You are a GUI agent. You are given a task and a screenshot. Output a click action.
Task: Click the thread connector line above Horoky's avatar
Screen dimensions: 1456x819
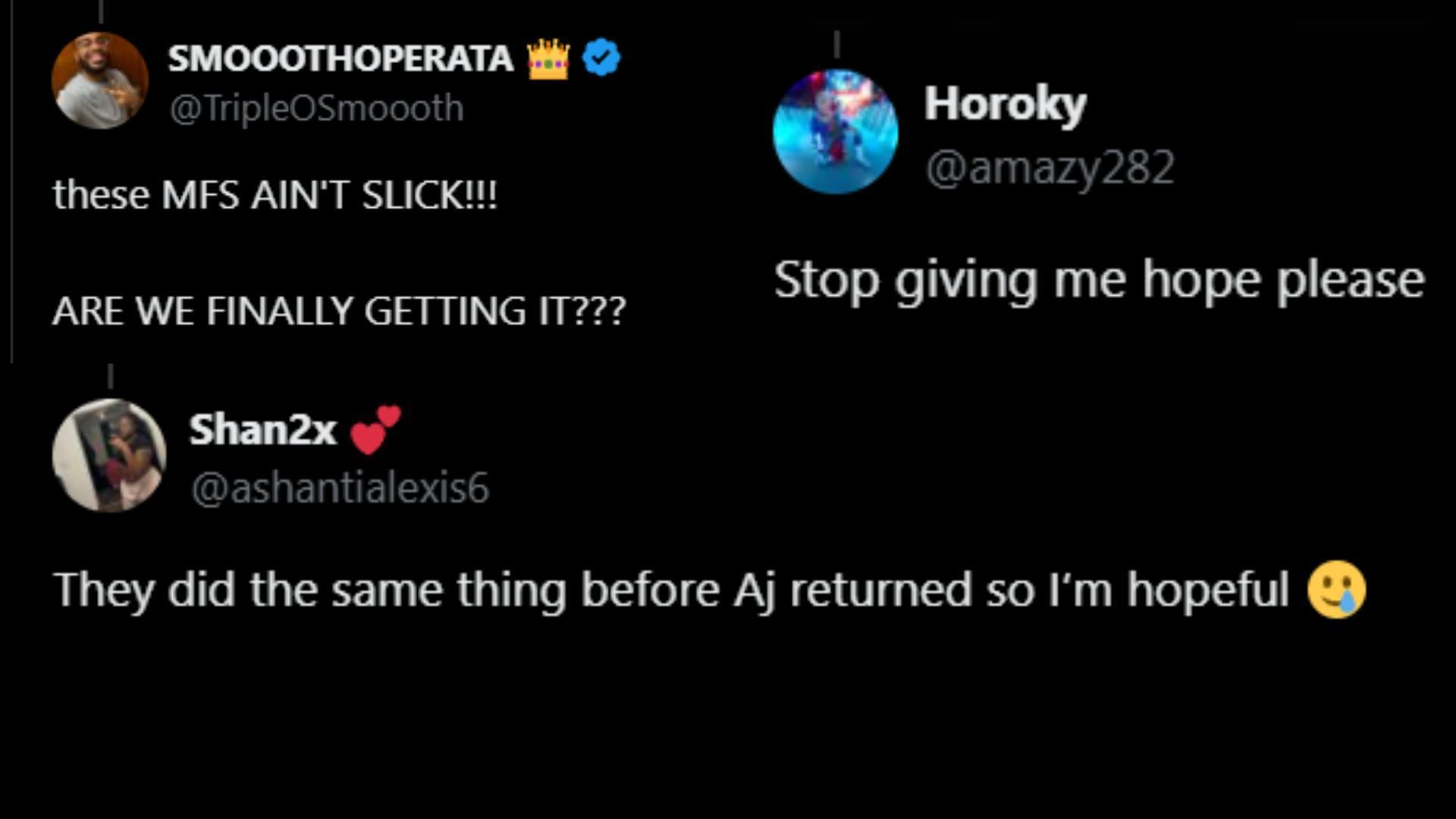click(836, 45)
